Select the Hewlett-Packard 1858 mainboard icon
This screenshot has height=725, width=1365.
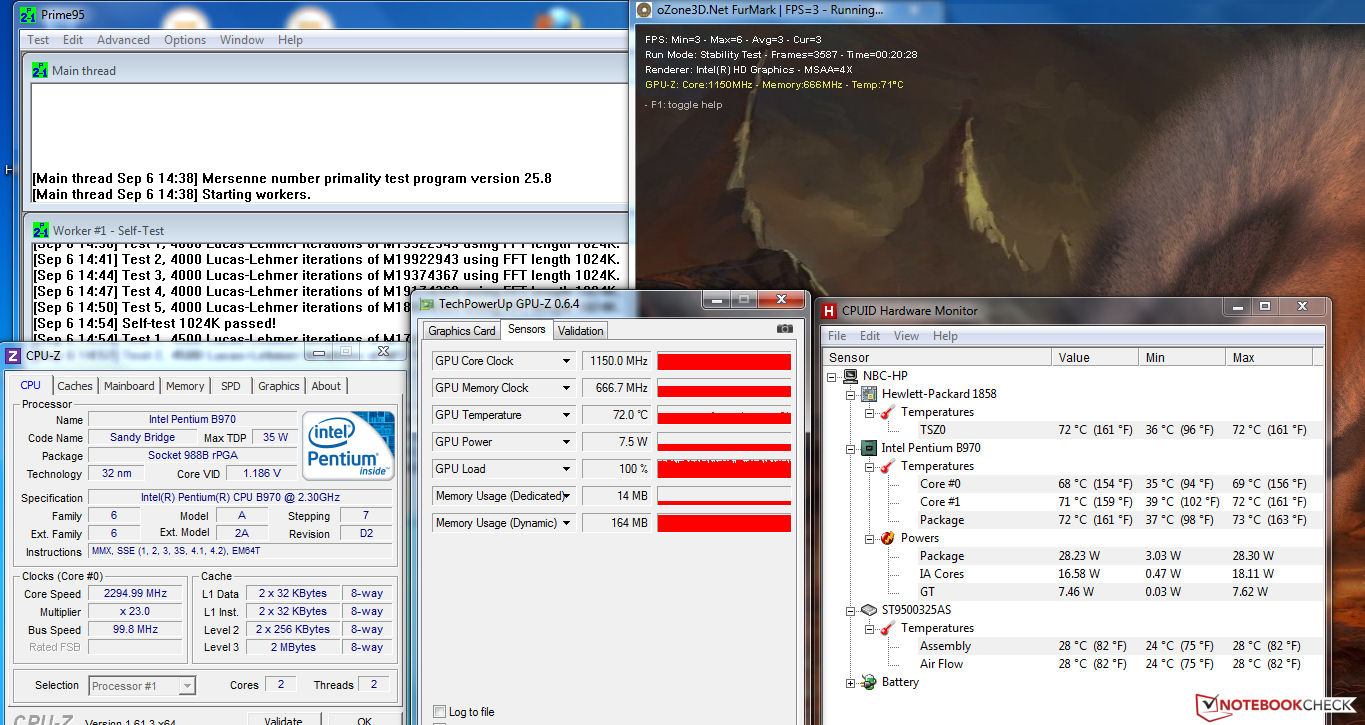pos(869,394)
